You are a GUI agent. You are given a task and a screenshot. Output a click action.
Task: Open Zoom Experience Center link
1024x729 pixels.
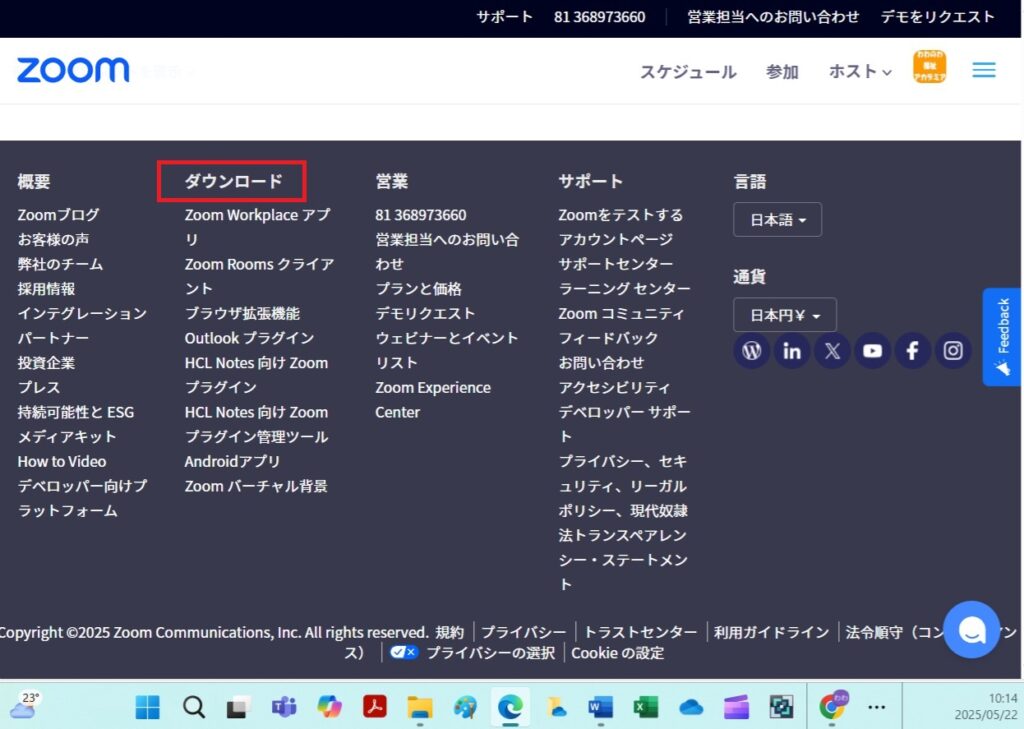pos(433,399)
